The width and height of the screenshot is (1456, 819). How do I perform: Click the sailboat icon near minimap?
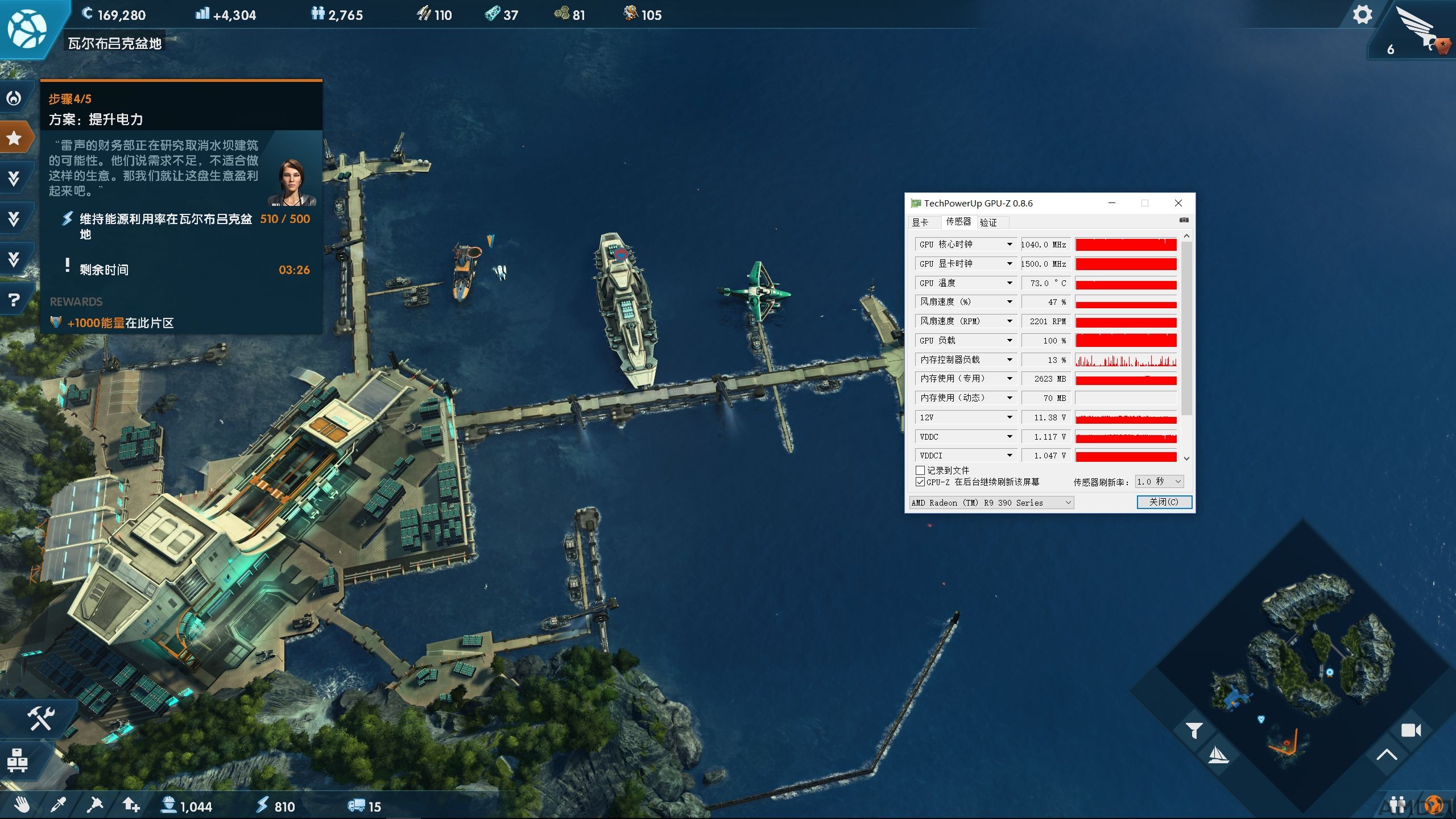point(1218,754)
